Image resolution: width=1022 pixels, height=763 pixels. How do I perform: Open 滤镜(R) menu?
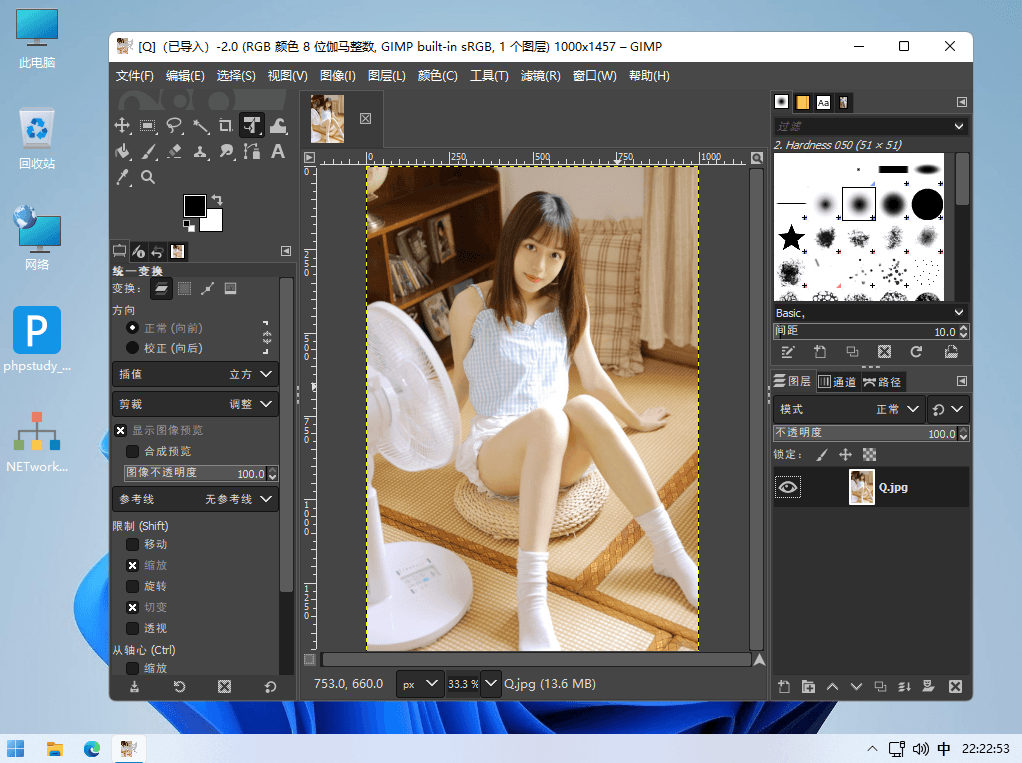click(540, 76)
